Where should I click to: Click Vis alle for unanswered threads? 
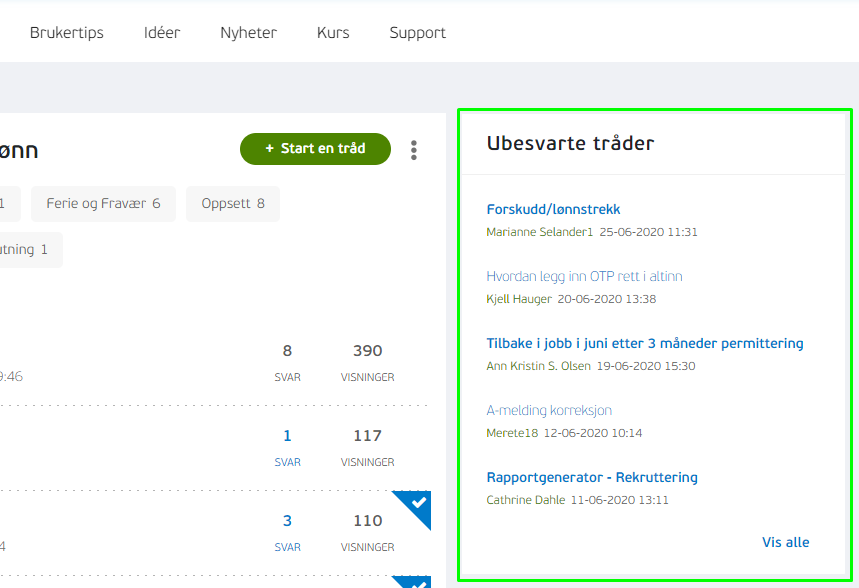[785, 543]
